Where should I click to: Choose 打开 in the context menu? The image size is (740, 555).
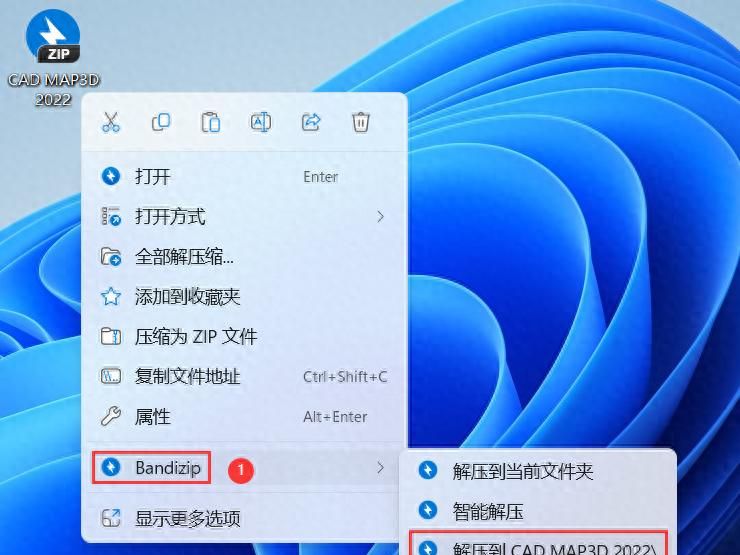point(244,177)
